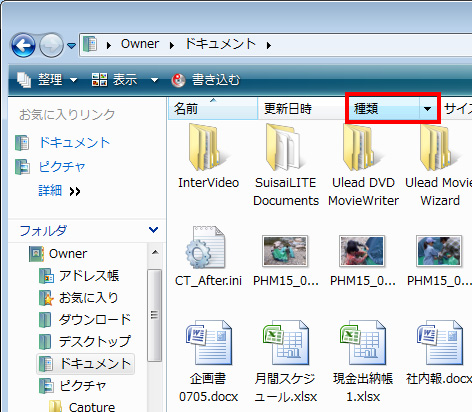
Task: Open ドキュメント favorite link
Action: tap(74, 143)
